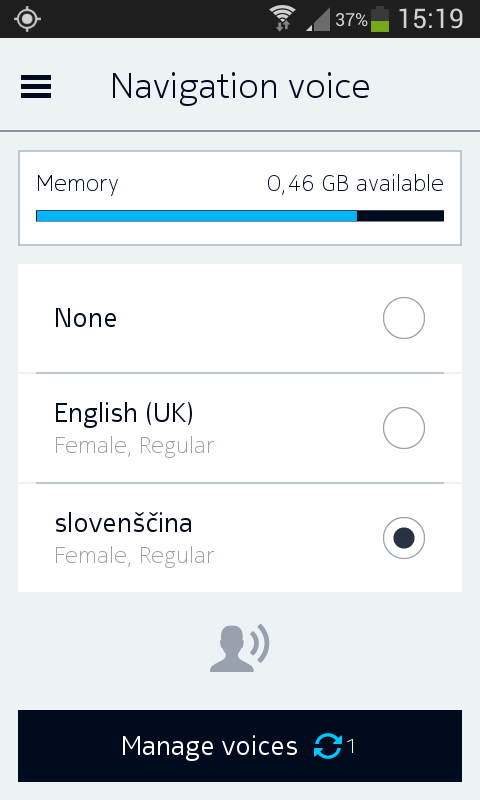Select the None radio button
Screen dimensions: 480x800
point(403,318)
